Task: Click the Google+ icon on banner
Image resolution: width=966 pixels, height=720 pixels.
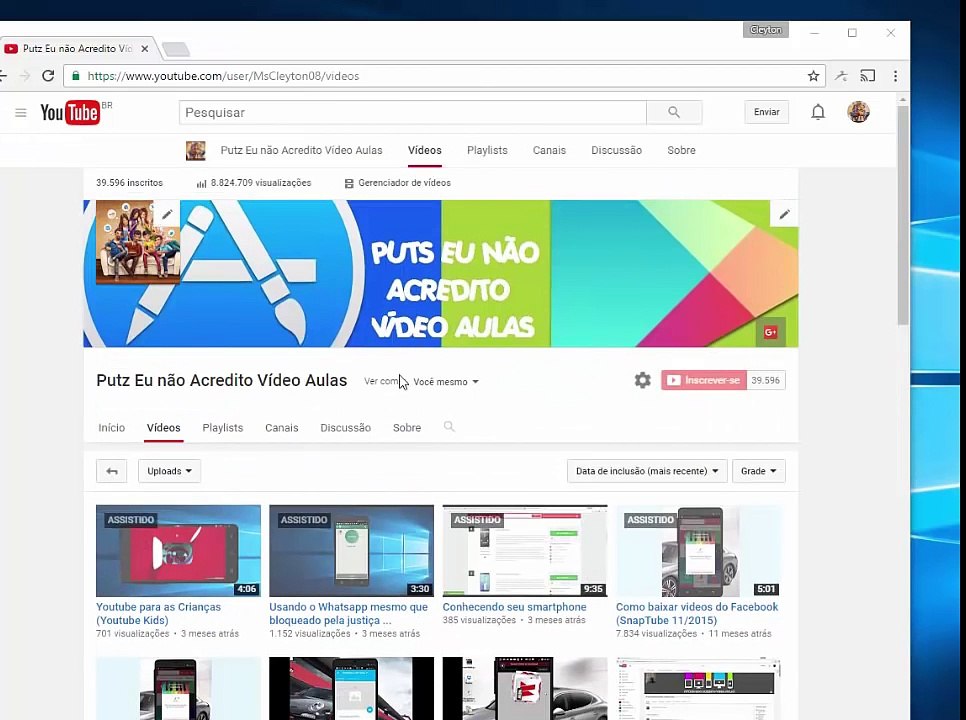Action: click(x=770, y=332)
